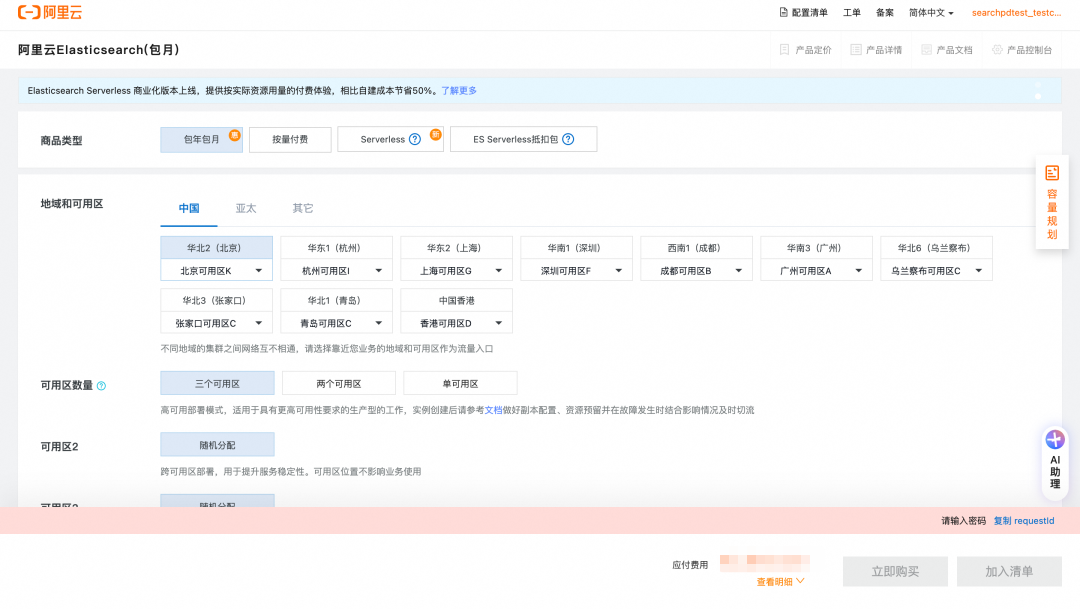The width and height of the screenshot is (1080, 609).
Task: Open 香港可用区D dropdown
Action: click(x=456, y=323)
